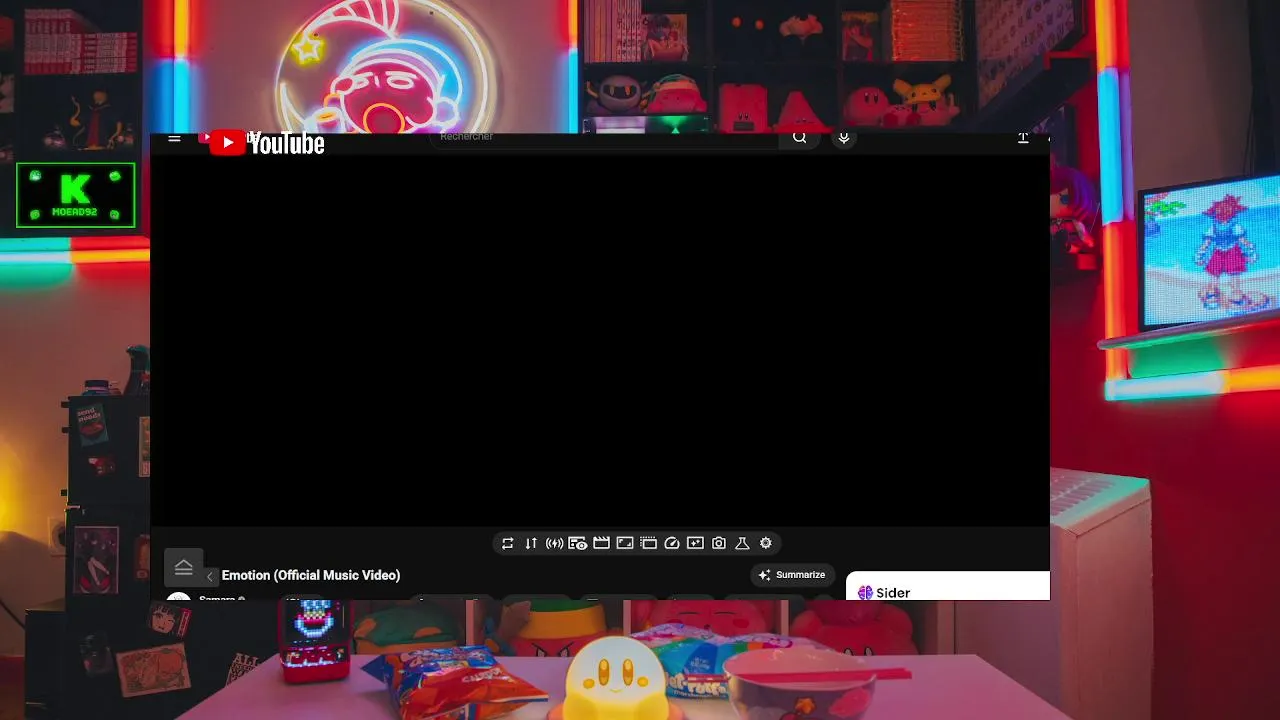Viewport: 1280px width, 720px height.
Task: Click the picture-in-picture plus icon
Action: (x=695, y=543)
